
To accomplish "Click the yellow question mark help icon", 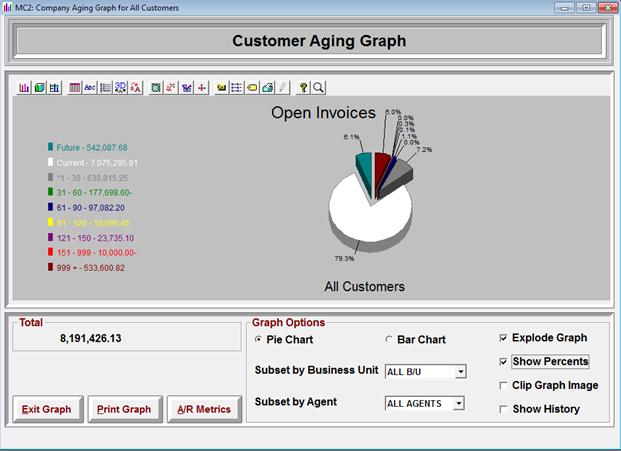I will pos(303,88).
